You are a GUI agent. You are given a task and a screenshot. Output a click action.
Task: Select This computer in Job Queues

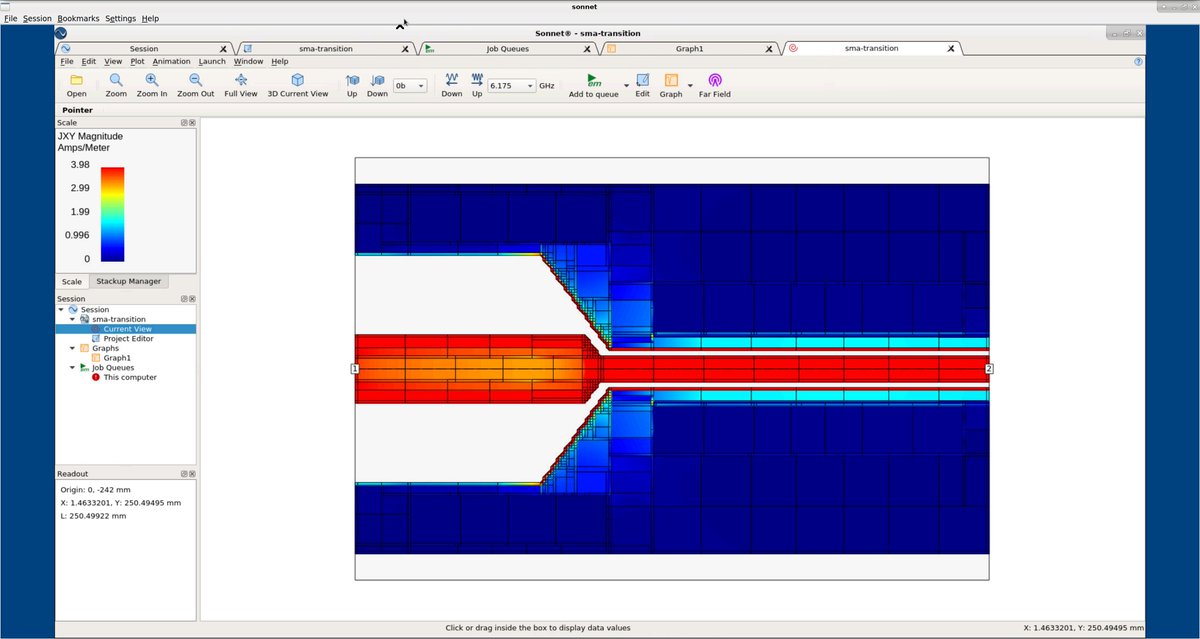point(130,377)
